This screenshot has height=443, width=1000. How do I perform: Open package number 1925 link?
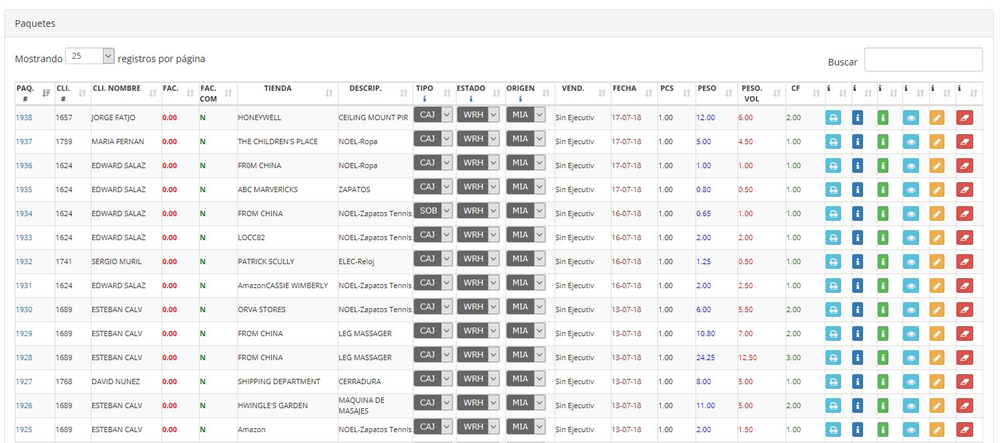coord(24,430)
